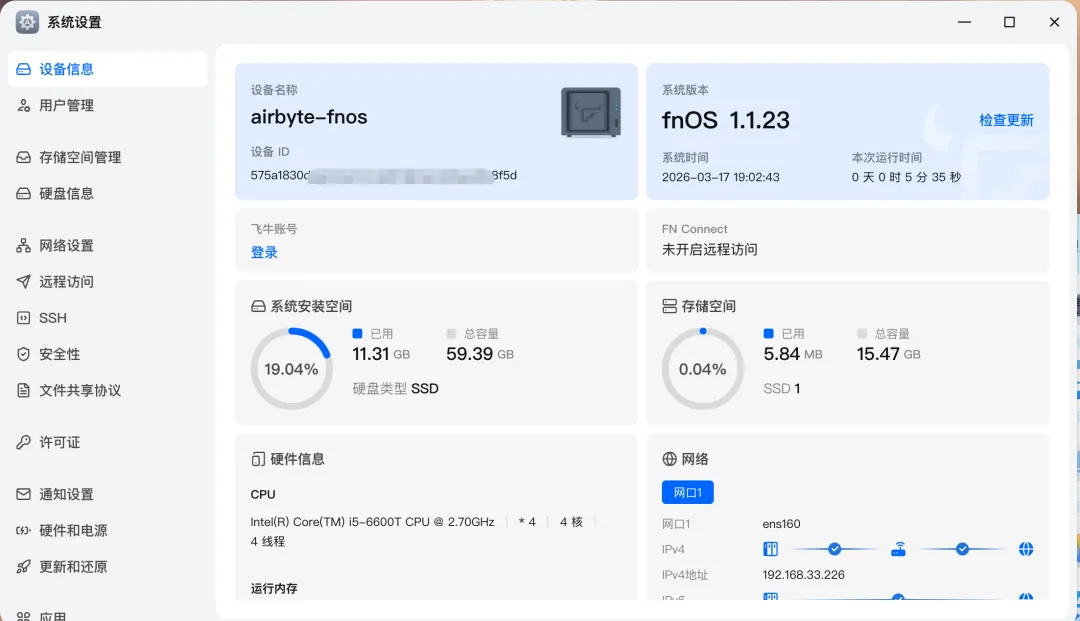The height and width of the screenshot is (621, 1080).
Task: Click 59.39 GB total capacity value
Action: (x=479, y=354)
